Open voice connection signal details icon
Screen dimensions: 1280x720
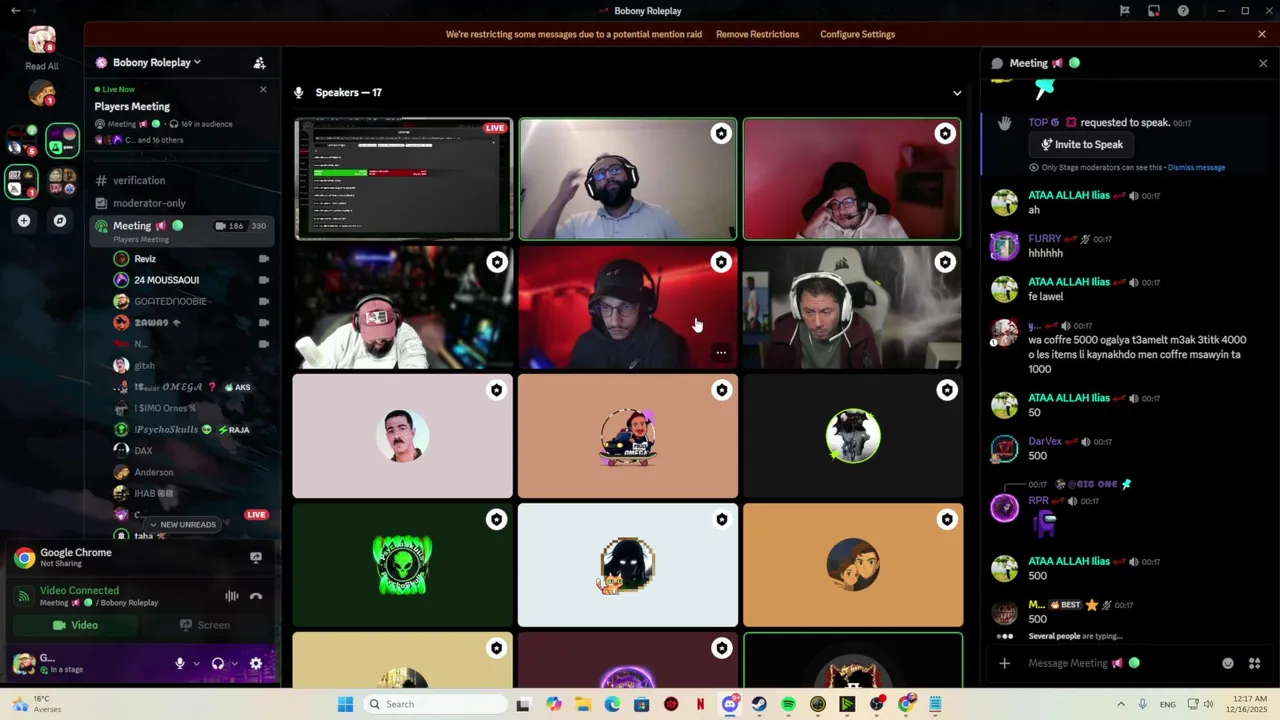[x=23, y=596]
